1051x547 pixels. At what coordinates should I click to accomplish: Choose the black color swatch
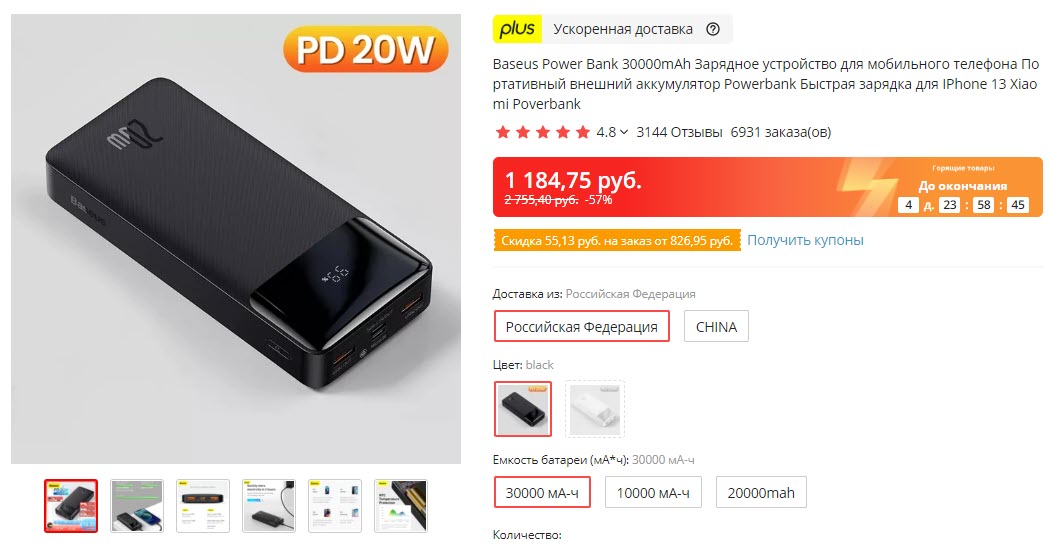[x=523, y=409]
